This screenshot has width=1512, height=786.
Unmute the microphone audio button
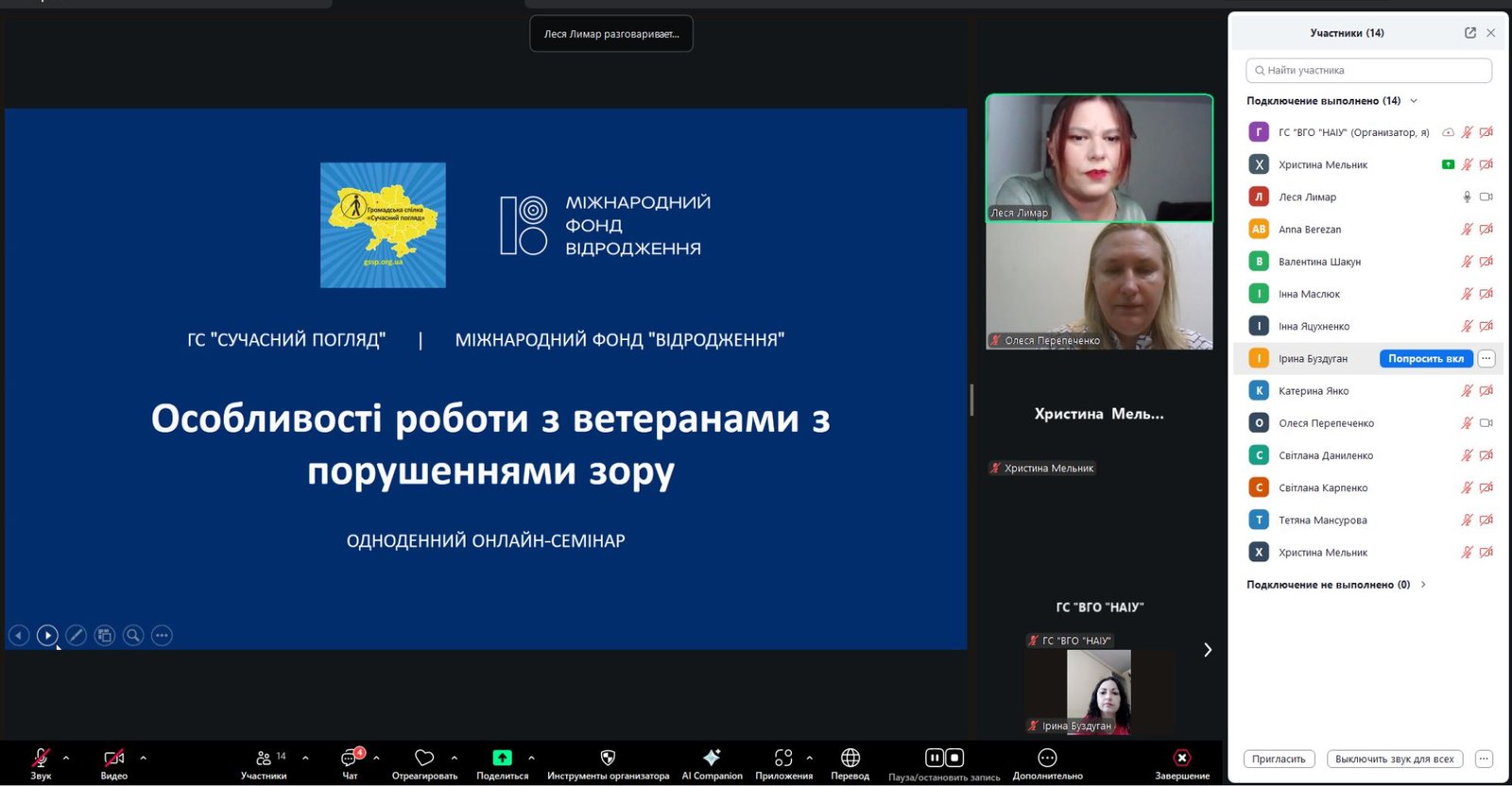tap(41, 759)
